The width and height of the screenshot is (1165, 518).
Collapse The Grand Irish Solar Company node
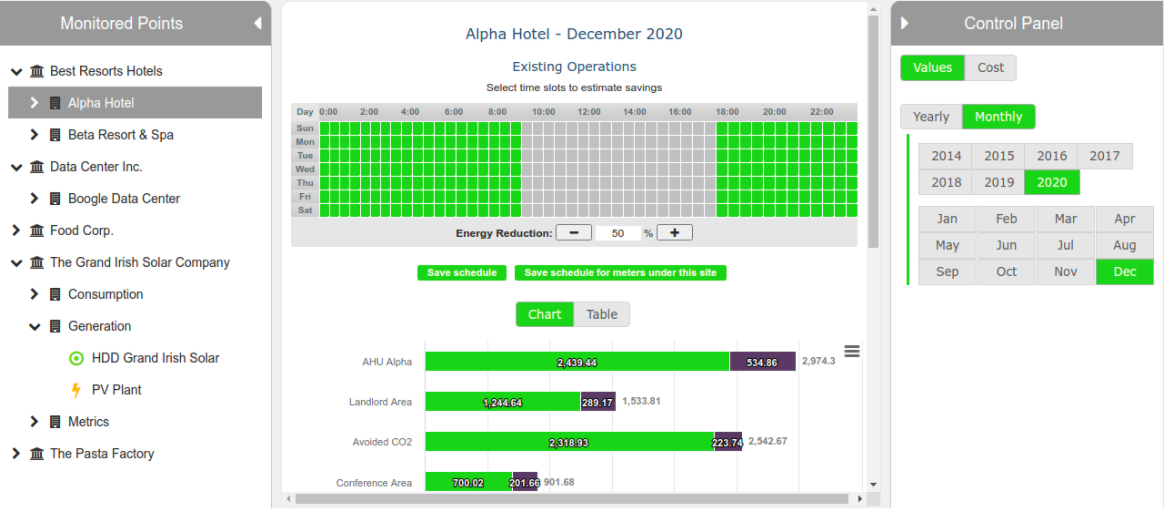15,263
